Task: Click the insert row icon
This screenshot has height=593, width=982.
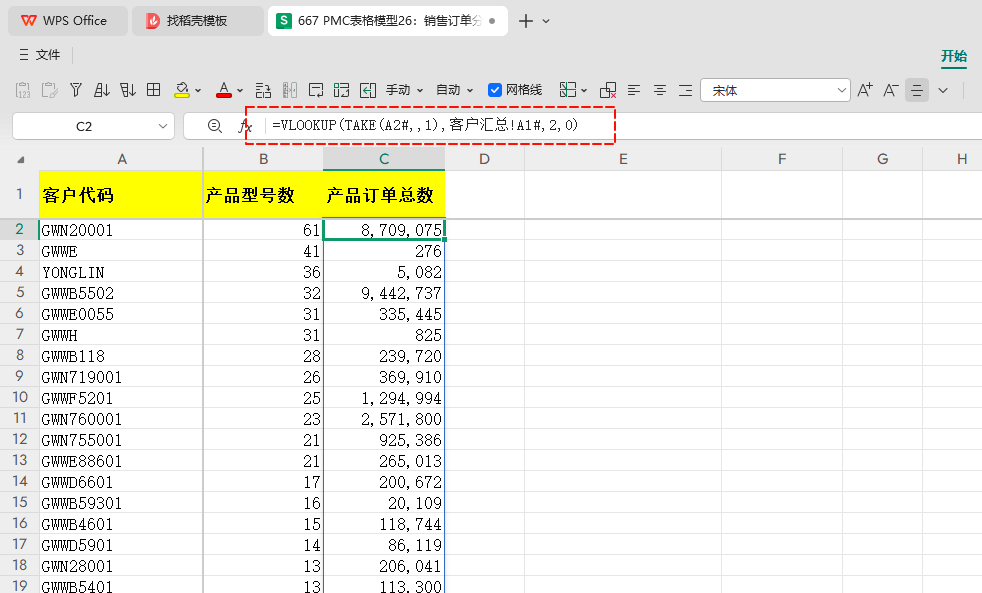Action: coord(263,90)
